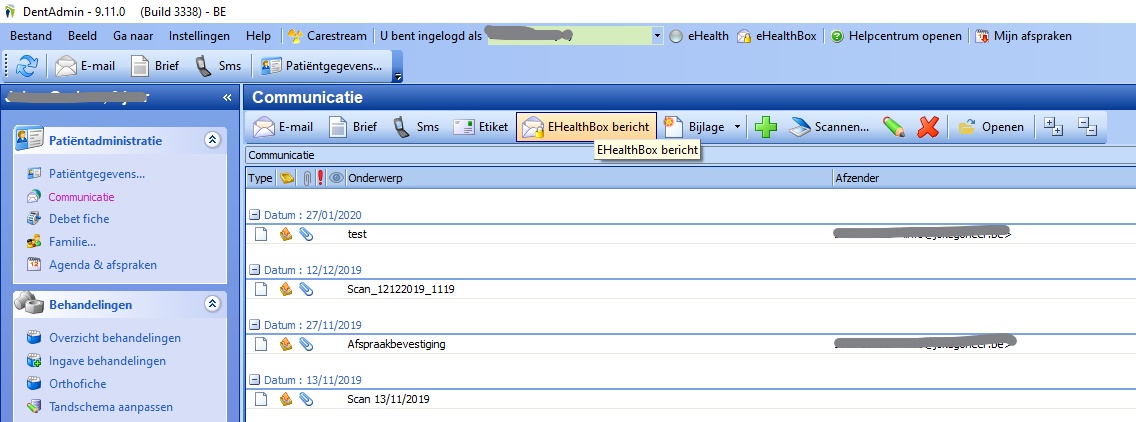
Task: Click the blue refresh arrows icon
Action: (27, 67)
